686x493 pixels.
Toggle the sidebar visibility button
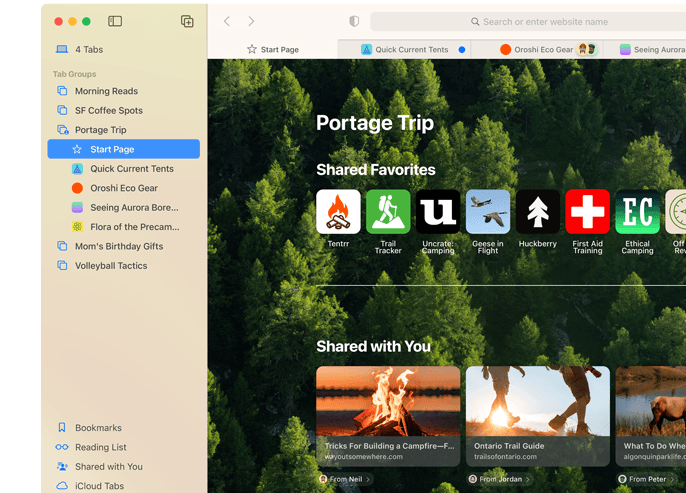click(115, 21)
